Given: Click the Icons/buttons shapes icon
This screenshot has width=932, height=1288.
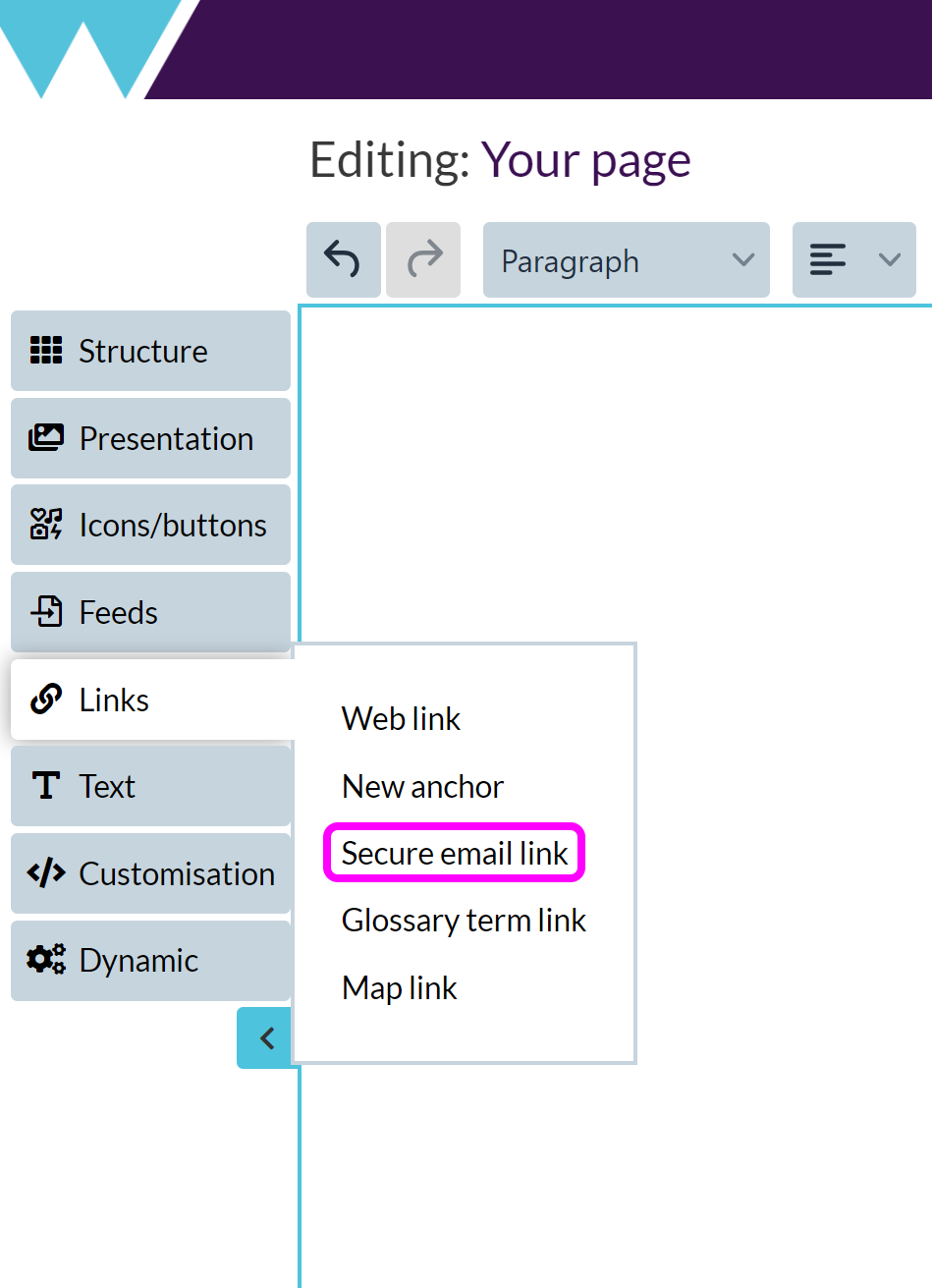Looking at the screenshot, I should 46,525.
